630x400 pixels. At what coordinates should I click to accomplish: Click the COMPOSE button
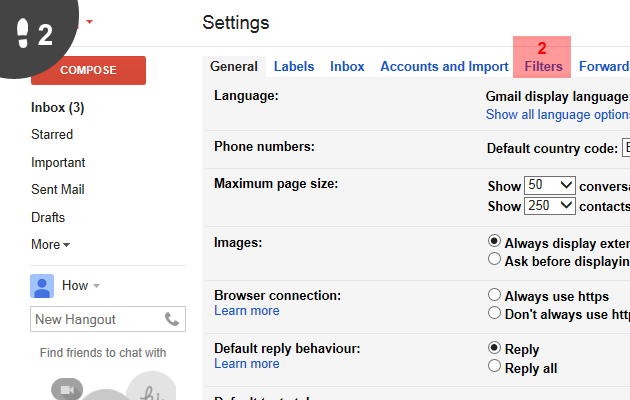pos(88,70)
